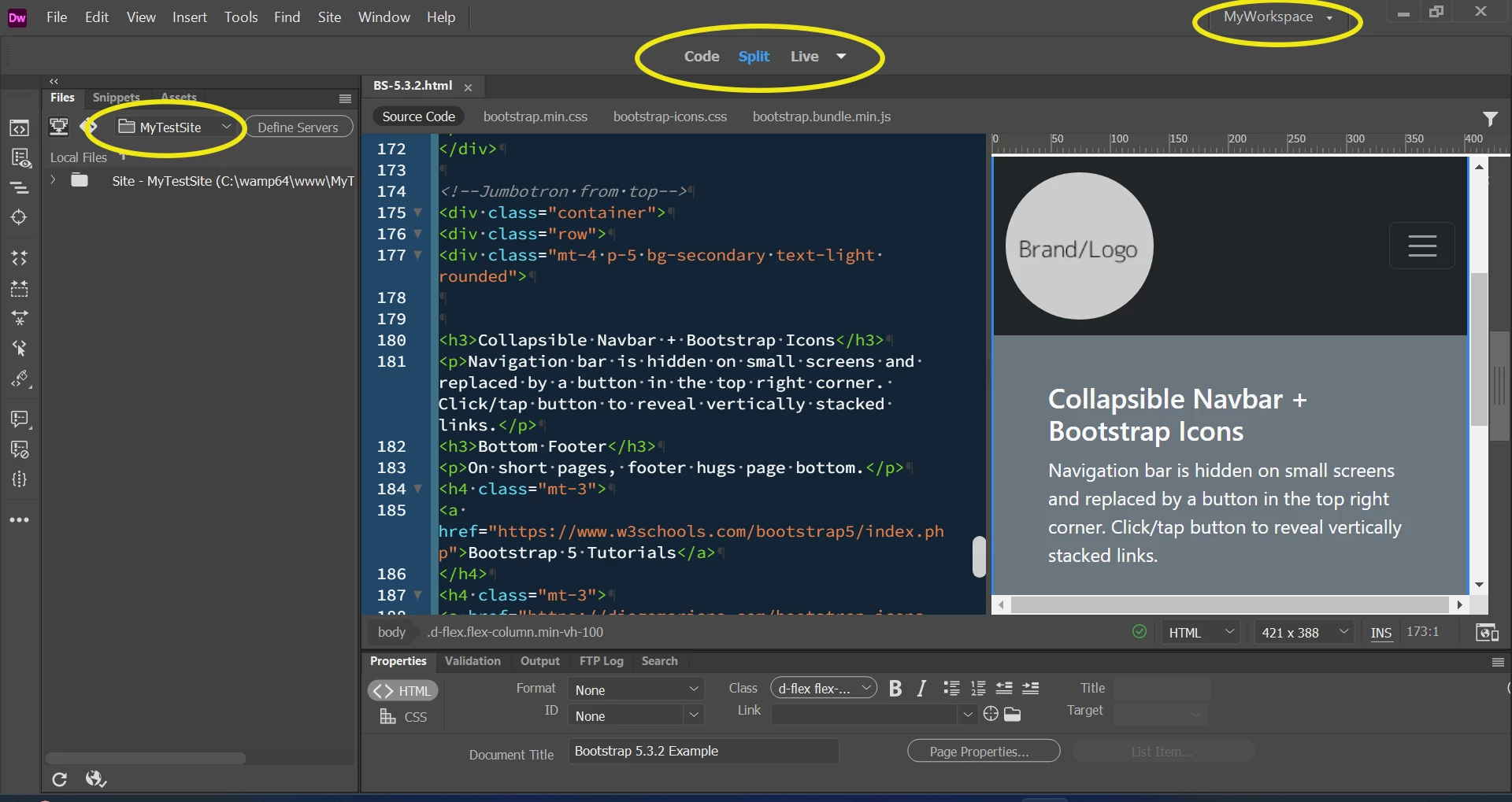Click the Connect to Remote Server icon

(59, 127)
